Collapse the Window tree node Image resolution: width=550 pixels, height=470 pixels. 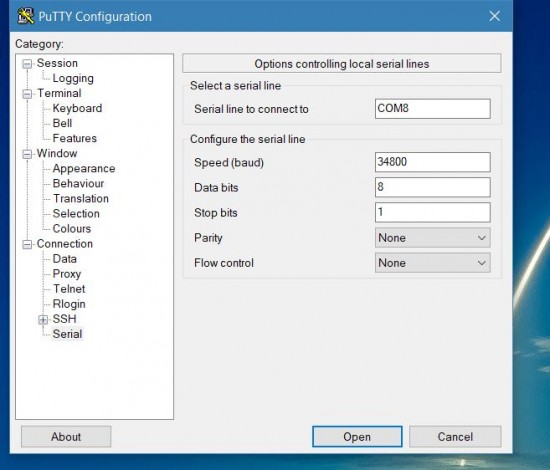(27, 154)
